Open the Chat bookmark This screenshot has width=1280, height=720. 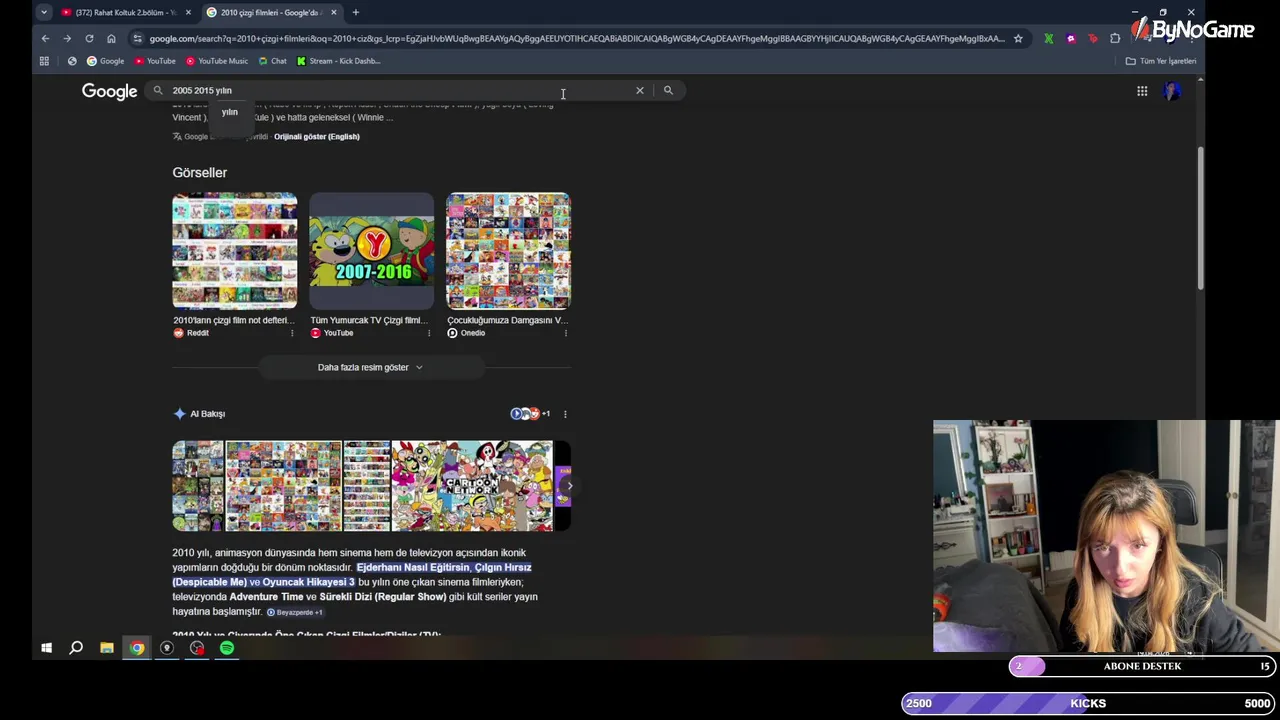click(x=272, y=61)
